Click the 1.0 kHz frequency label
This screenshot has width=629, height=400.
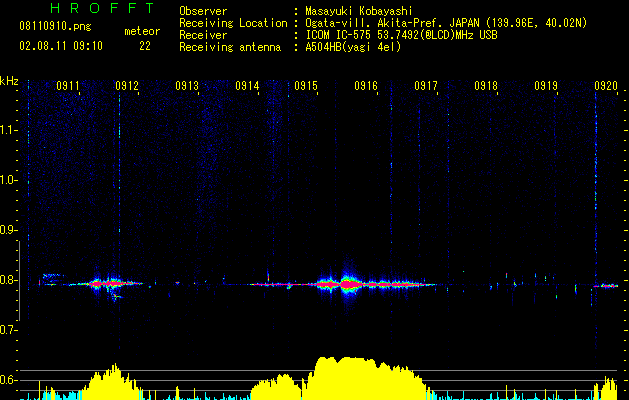(x=7, y=180)
